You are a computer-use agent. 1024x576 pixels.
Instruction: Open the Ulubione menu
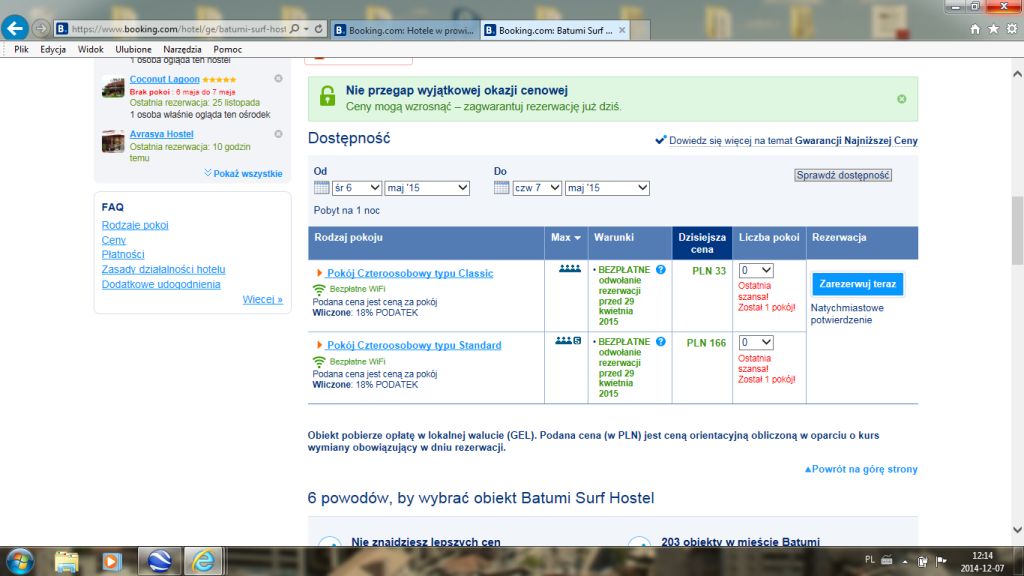pyautogui.click(x=133, y=50)
